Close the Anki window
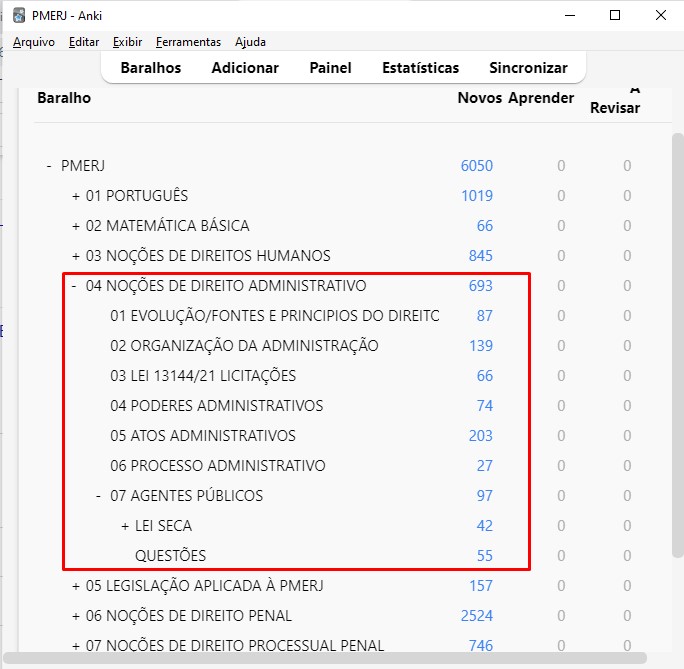Viewport: 684px width, 669px height. pos(661,15)
